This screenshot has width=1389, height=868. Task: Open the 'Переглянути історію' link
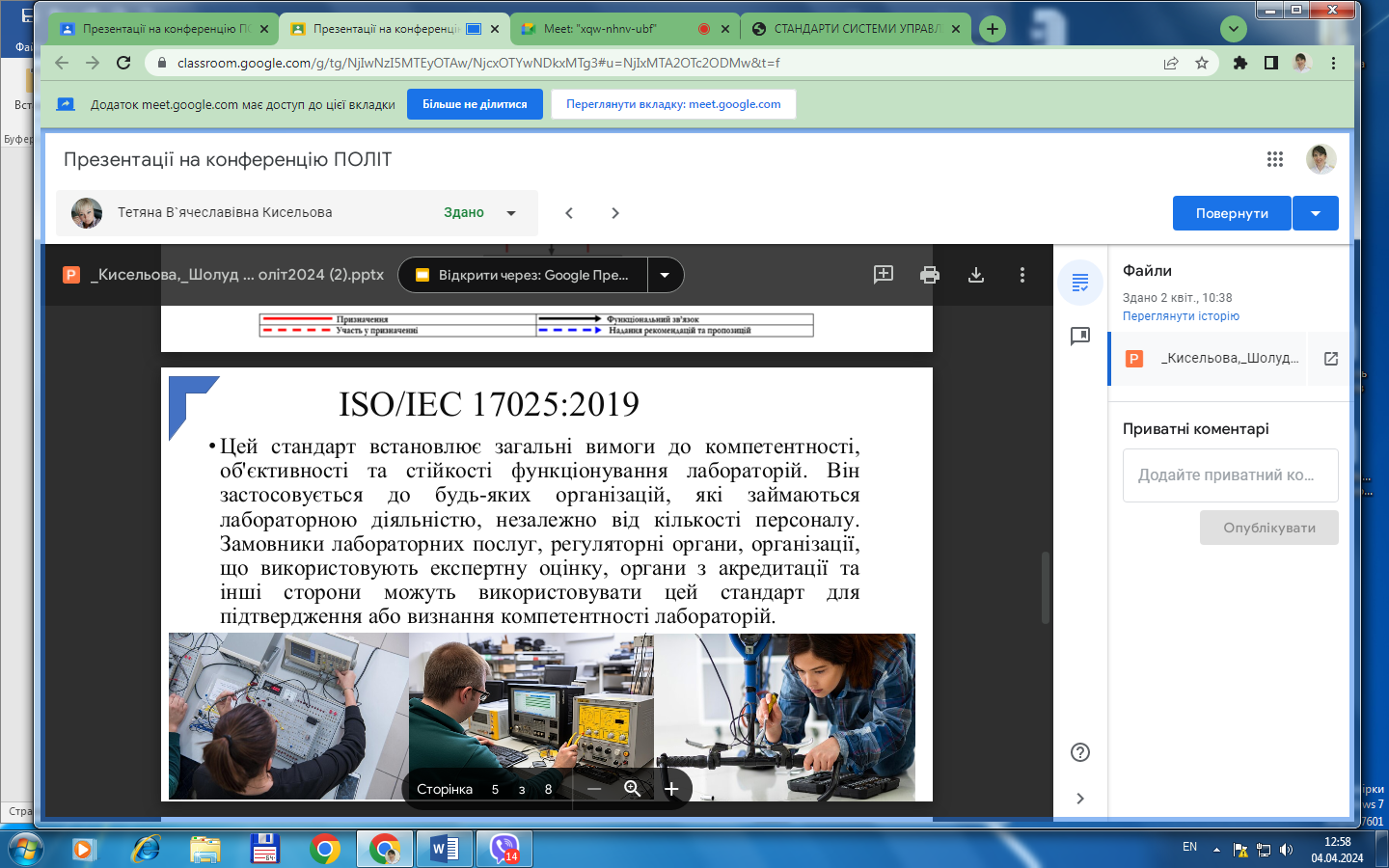[x=1181, y=316]
